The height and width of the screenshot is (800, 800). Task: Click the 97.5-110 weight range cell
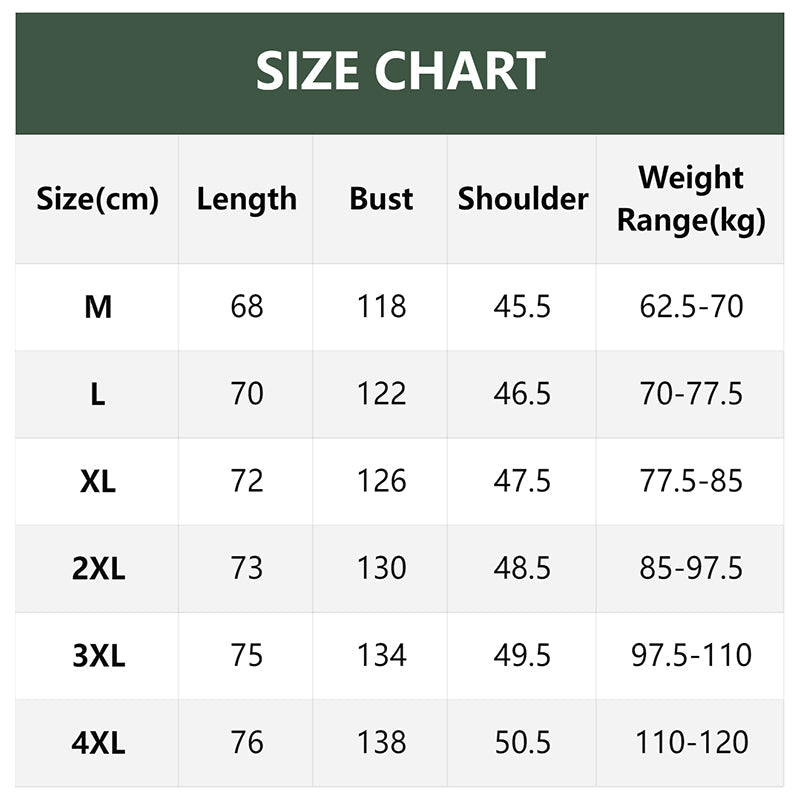(691, 655)
